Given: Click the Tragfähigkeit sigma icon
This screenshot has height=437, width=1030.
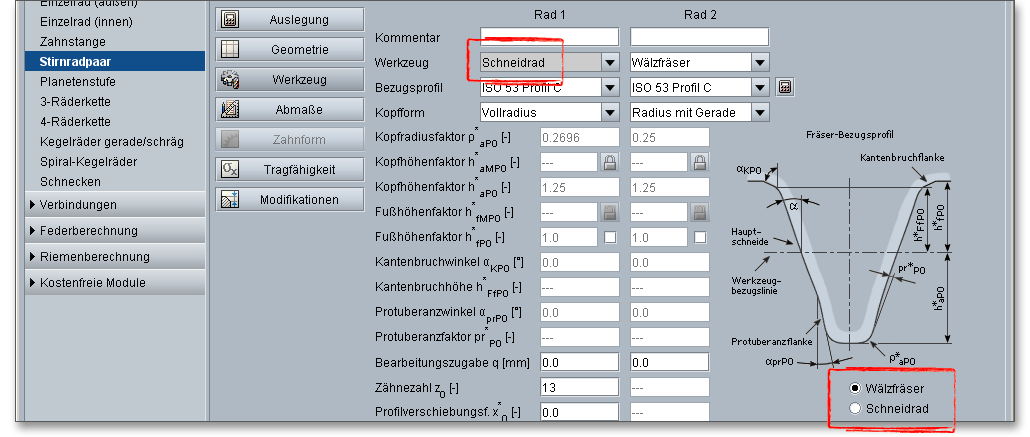Looking at the screenshot, I should pyautogui.click(x=230, y=169).
